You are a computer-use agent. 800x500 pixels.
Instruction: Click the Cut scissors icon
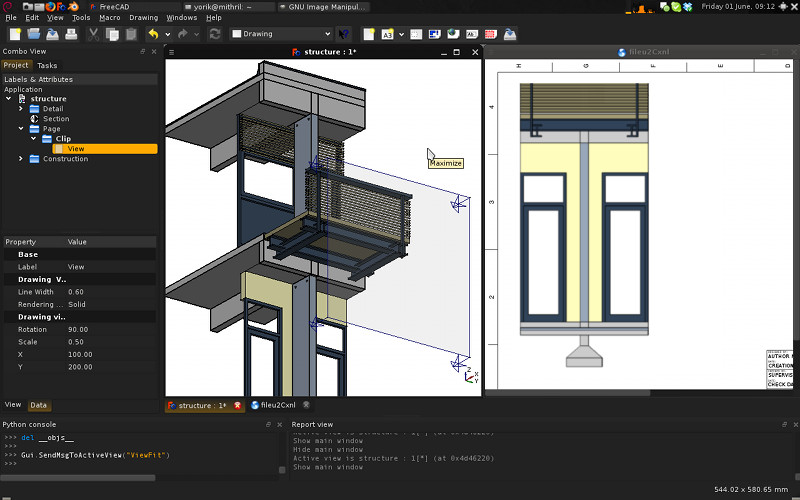(93, 34)
